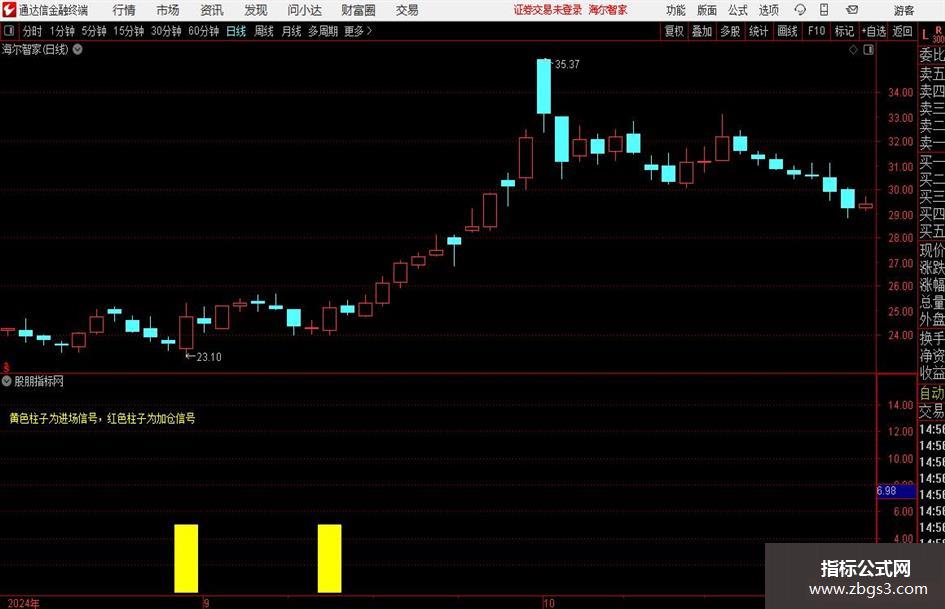Open the F10 company info button
945x609 pixels.
817,31
